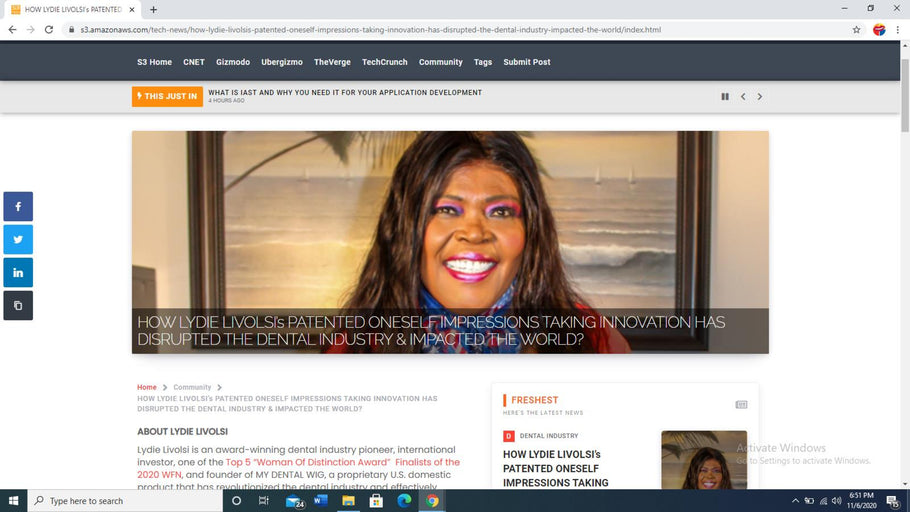910x512 pixels.
Task: Show previous ticker headline
Action: pos(743,96)
